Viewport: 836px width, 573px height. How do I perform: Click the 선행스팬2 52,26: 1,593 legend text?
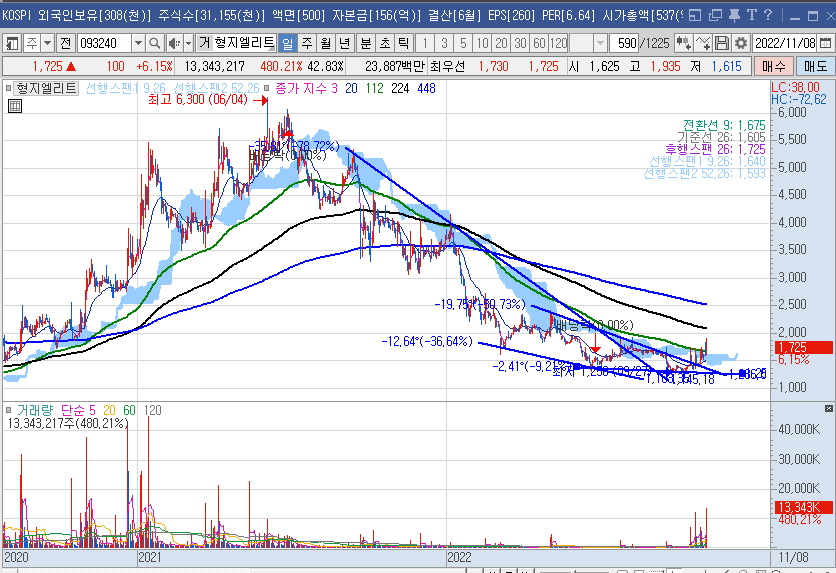704,173
